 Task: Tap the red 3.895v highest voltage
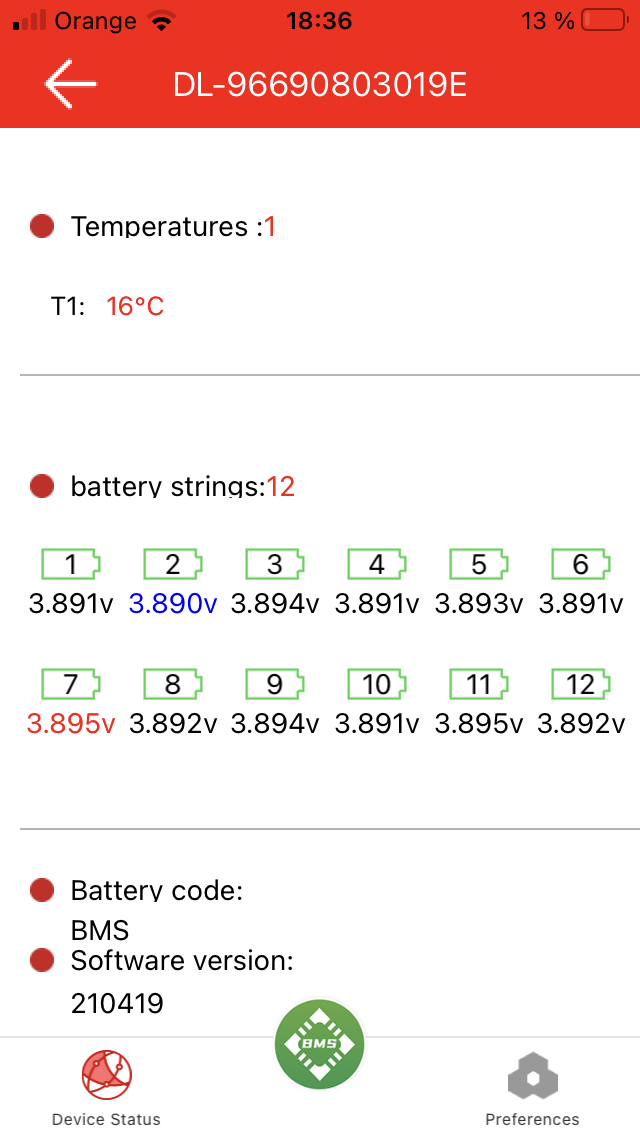point(71,724)
